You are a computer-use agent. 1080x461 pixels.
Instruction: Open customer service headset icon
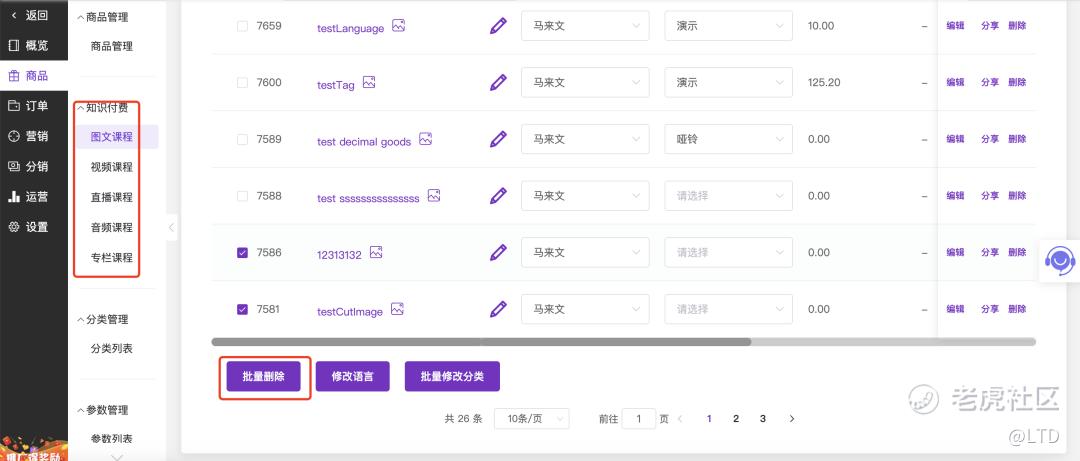[x=1060, y=260]
